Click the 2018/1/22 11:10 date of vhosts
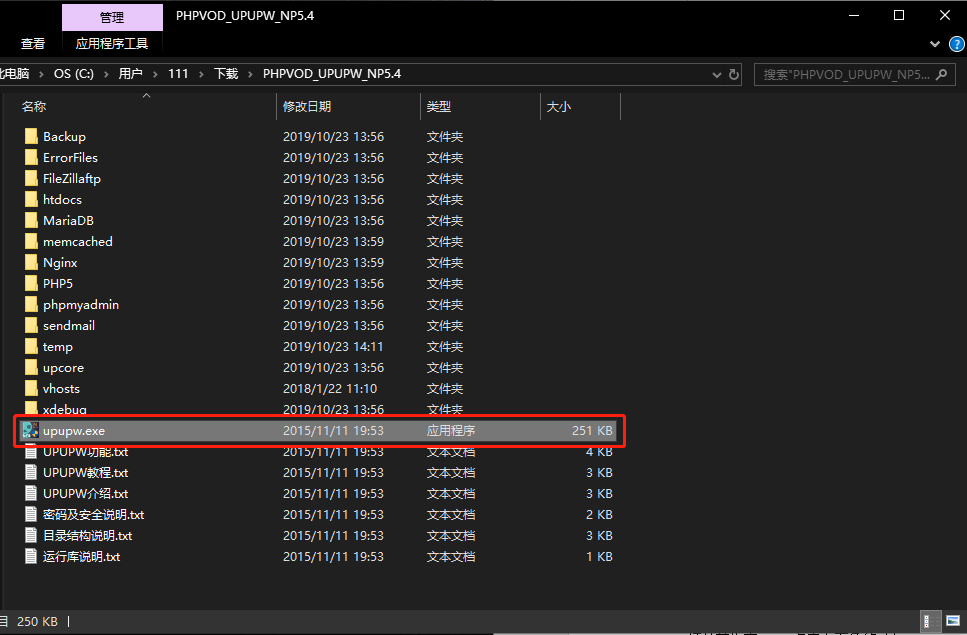Screen dimensions: 967x635 [x=330, y=389]
